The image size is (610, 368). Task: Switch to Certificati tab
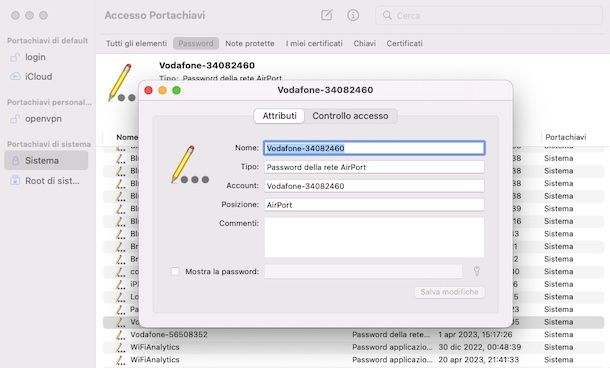click(x=404, y=44)
